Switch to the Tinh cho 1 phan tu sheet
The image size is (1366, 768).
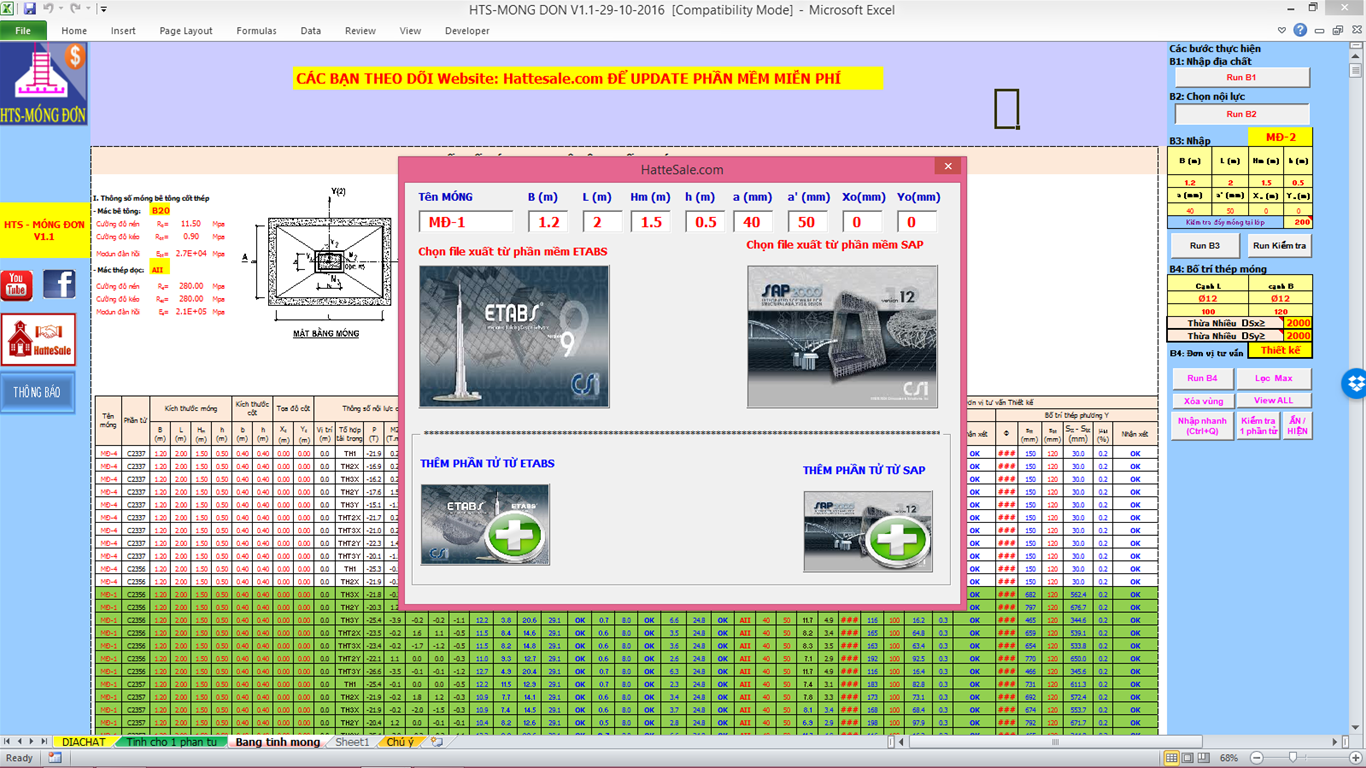tap(171, 742)
